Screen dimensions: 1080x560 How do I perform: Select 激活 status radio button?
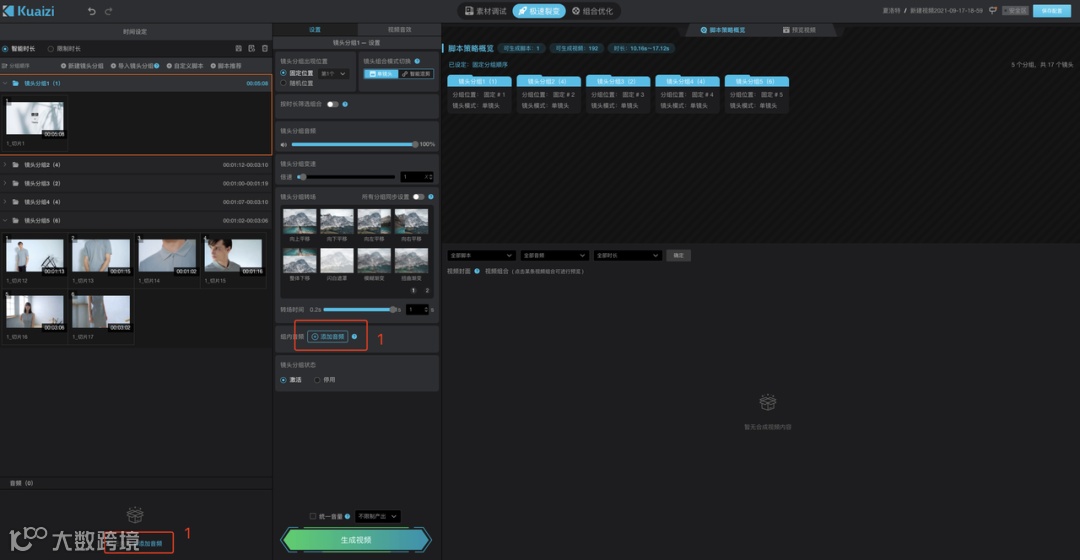click(283, 380)
